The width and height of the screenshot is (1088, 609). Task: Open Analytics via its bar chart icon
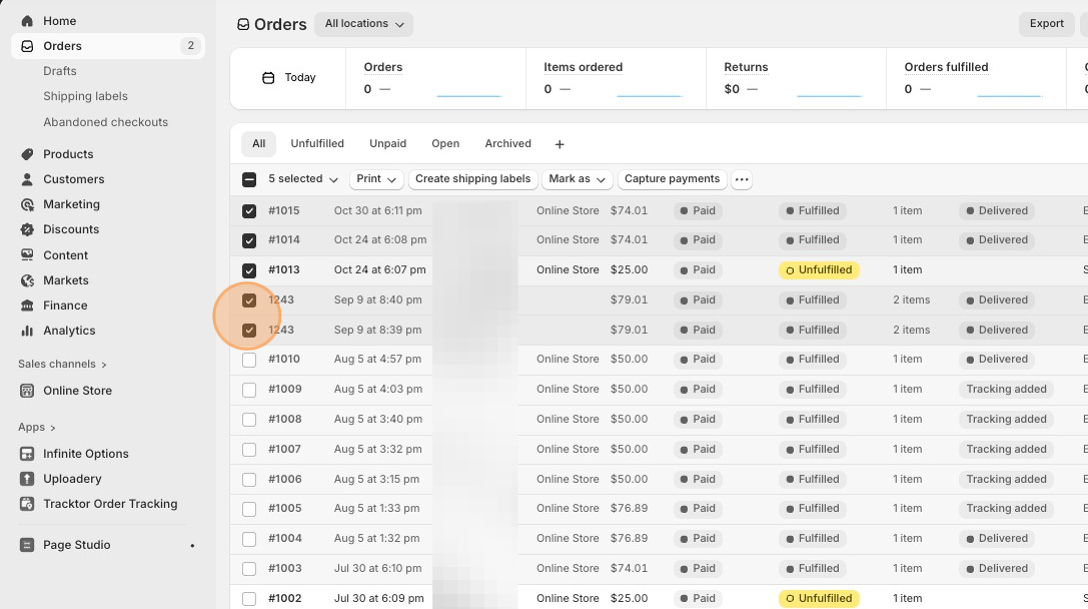point(27,330)
